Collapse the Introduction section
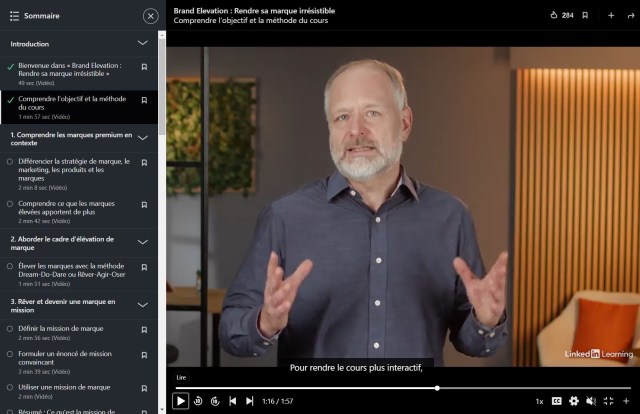 point(143,44)
